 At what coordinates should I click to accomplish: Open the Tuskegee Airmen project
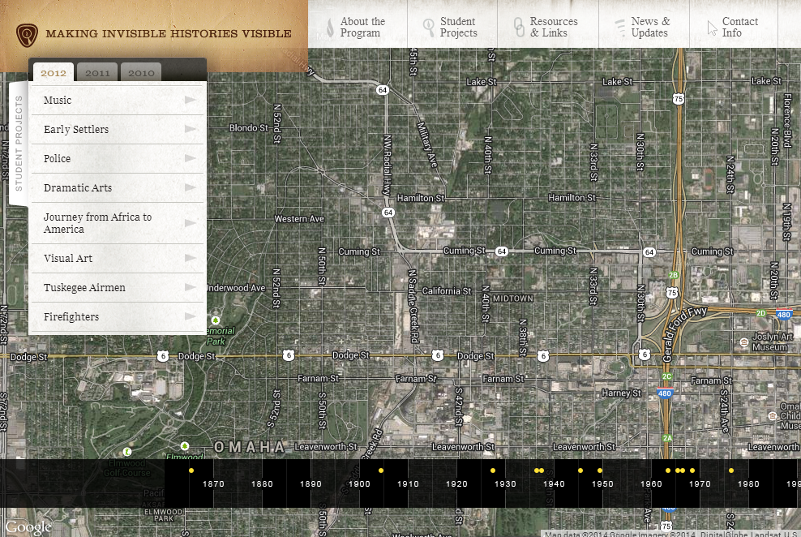[118, 287]
